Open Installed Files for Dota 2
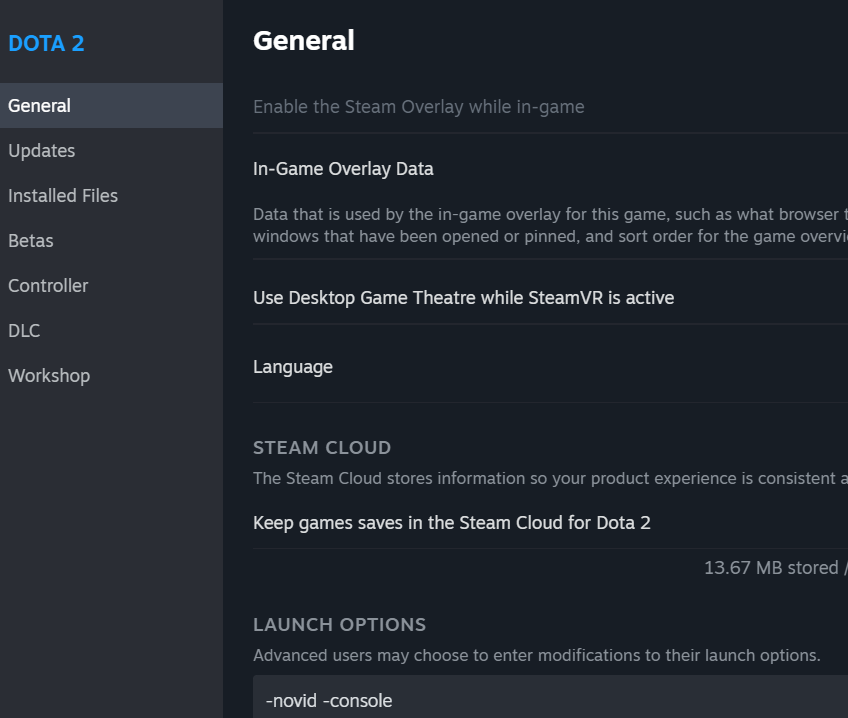This screenshot has height=718, width=848. click(x=62, y=195)
